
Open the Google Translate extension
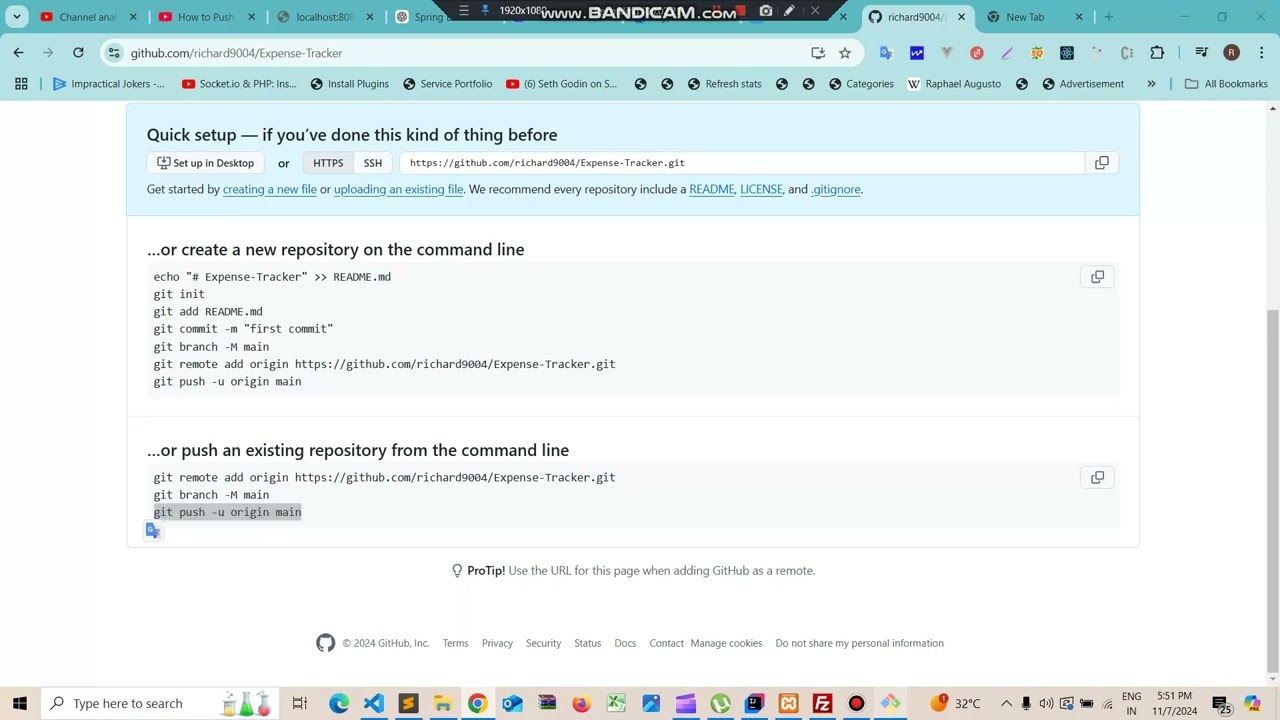(886, 53)
